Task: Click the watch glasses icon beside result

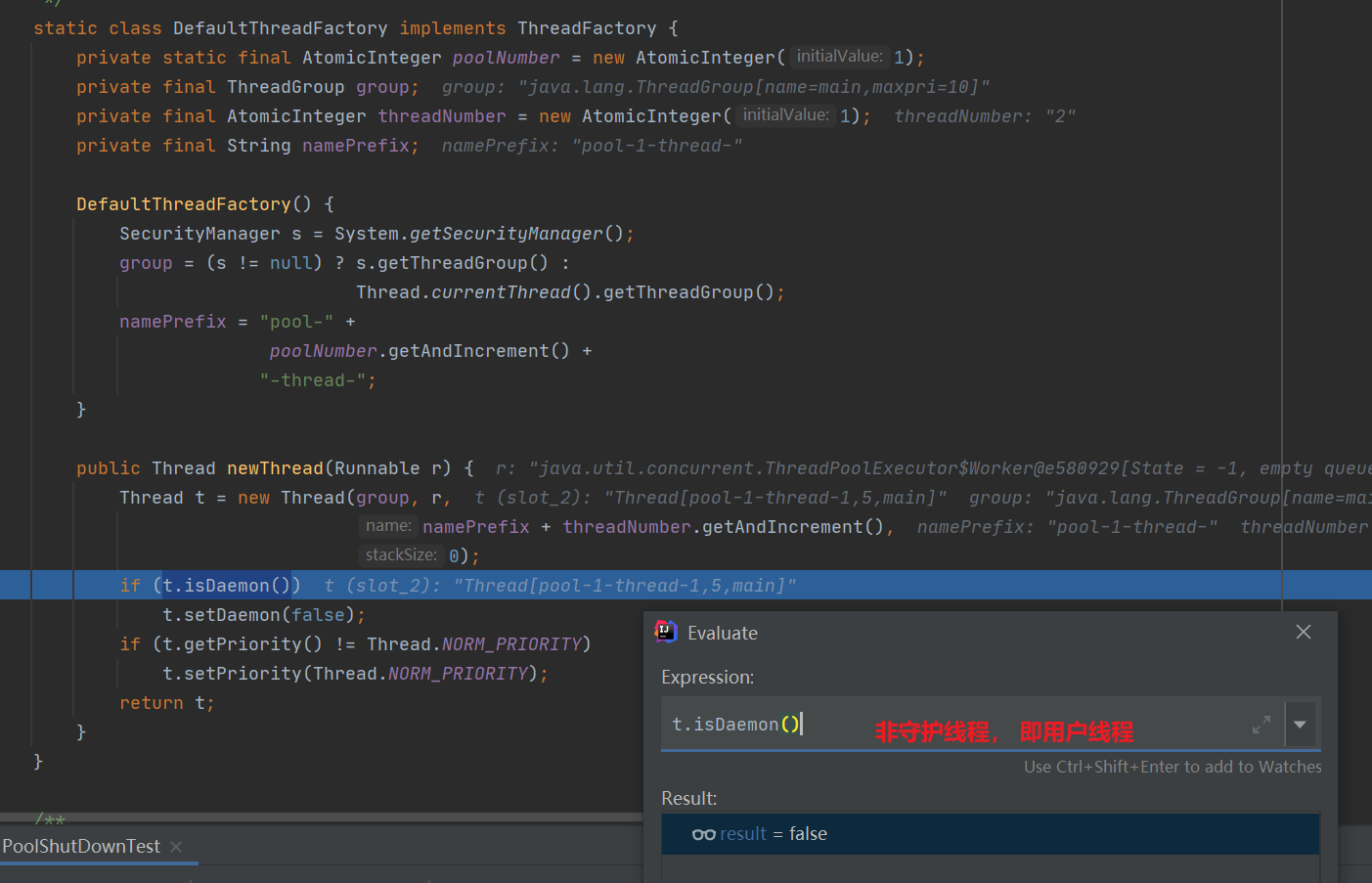Action: click(703, 834)
